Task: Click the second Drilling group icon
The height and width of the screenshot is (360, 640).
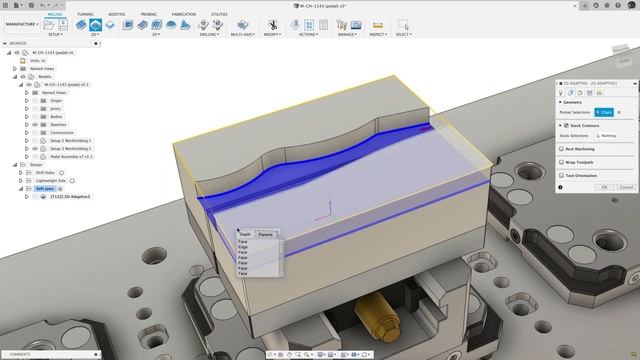Action: (x=218, y=25)
